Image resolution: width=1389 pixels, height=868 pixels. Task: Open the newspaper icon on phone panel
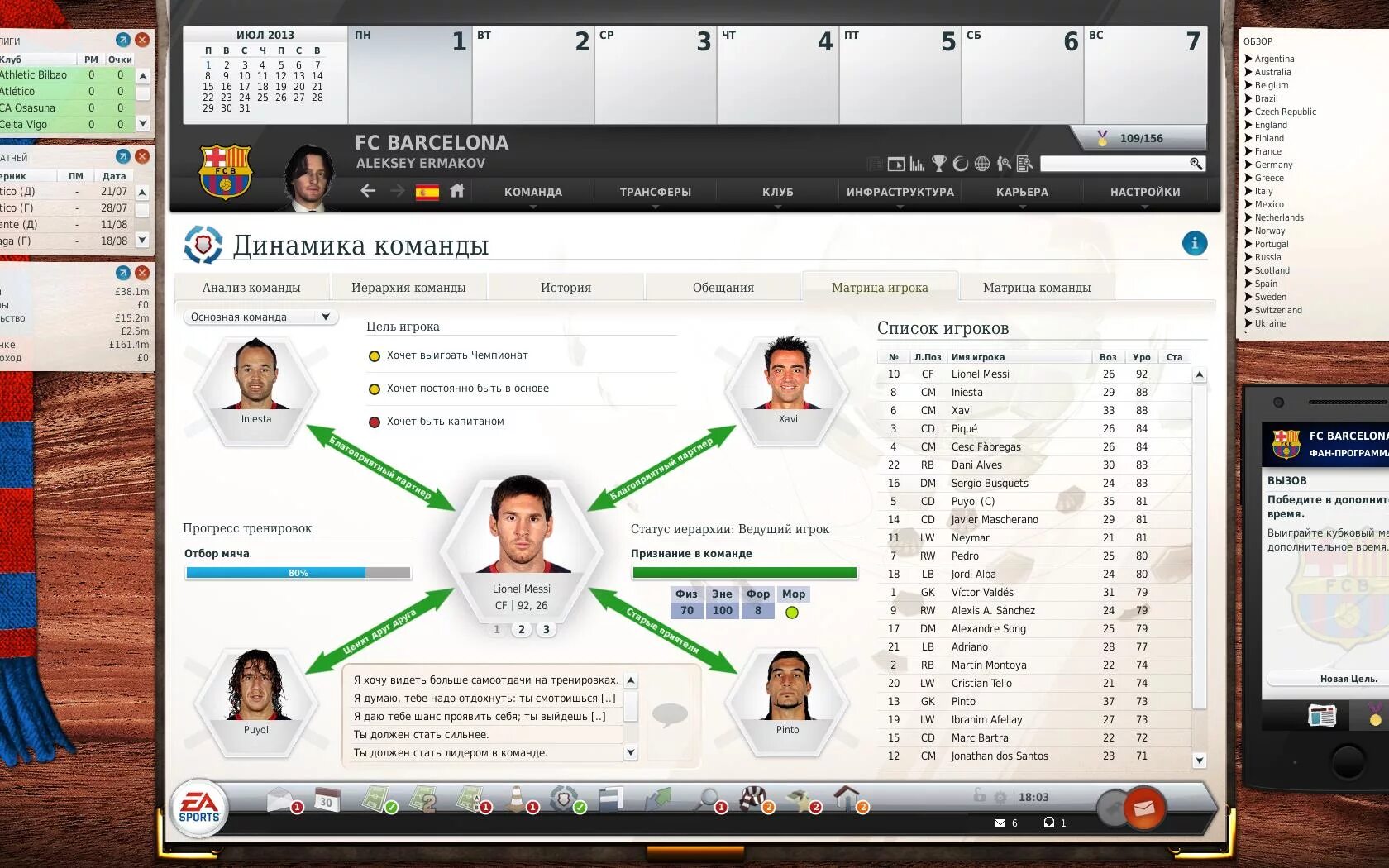[x=1322, y=715]
